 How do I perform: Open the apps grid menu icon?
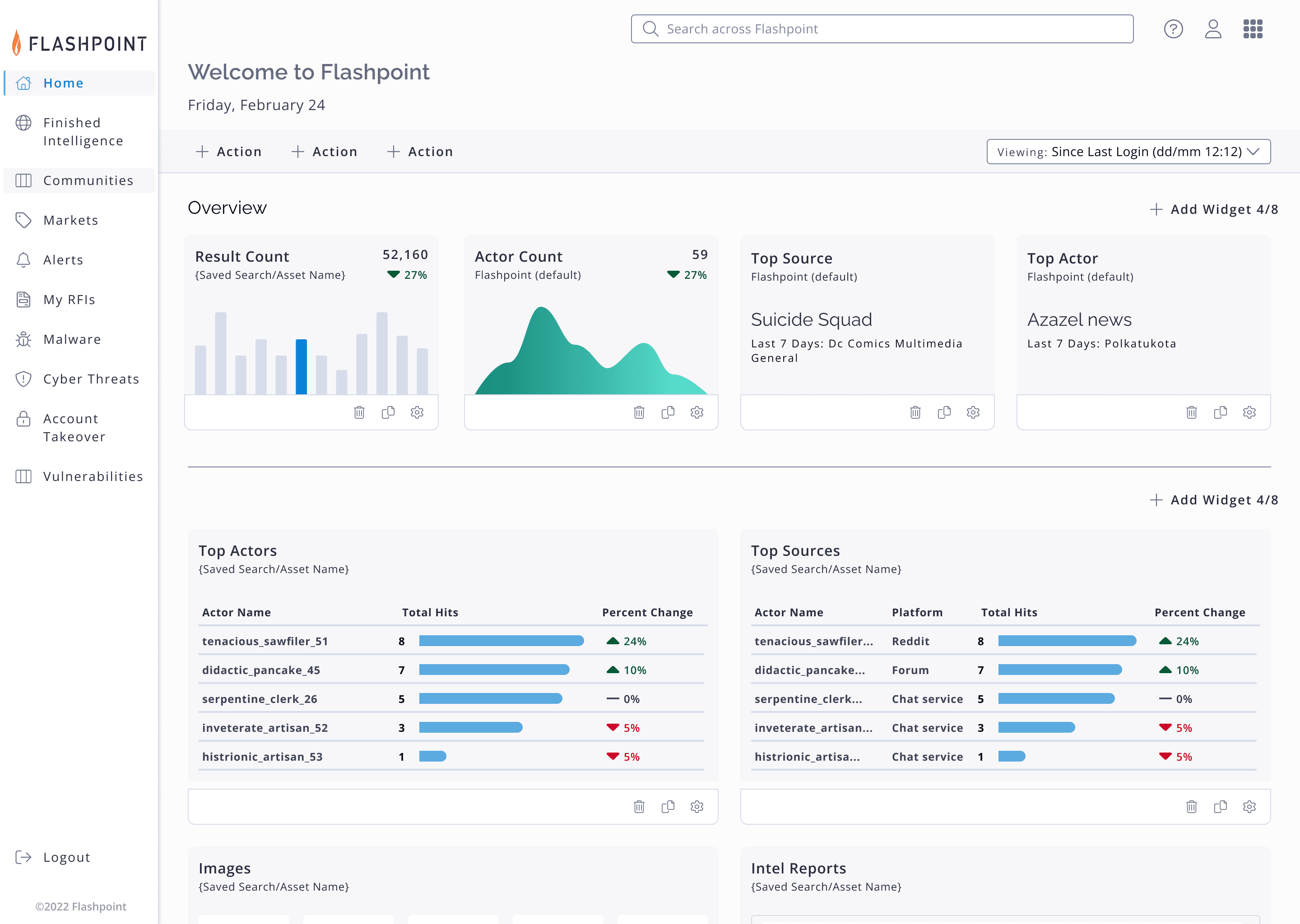(x=1252, y=29)
